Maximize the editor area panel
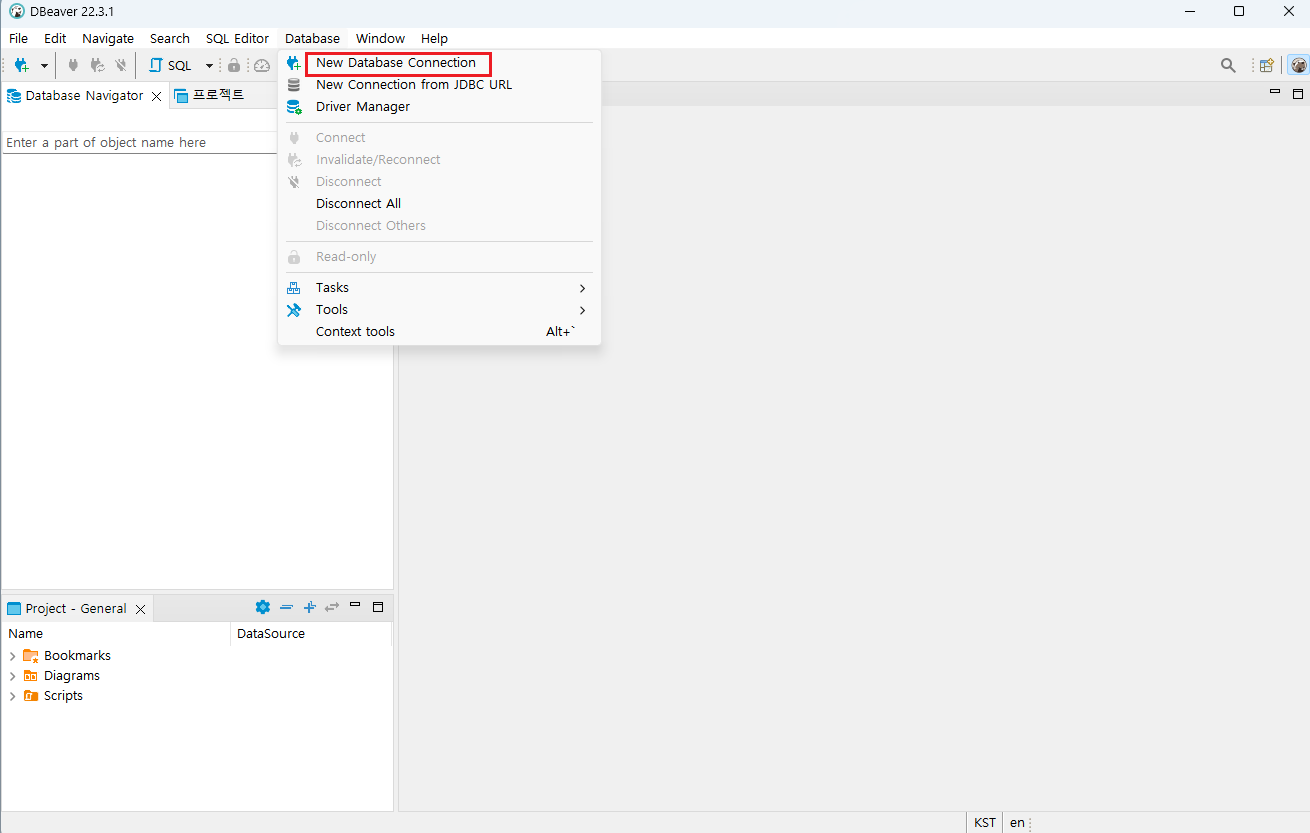This screenshot has height=833, width=1310. click(x=1298, y=94)
